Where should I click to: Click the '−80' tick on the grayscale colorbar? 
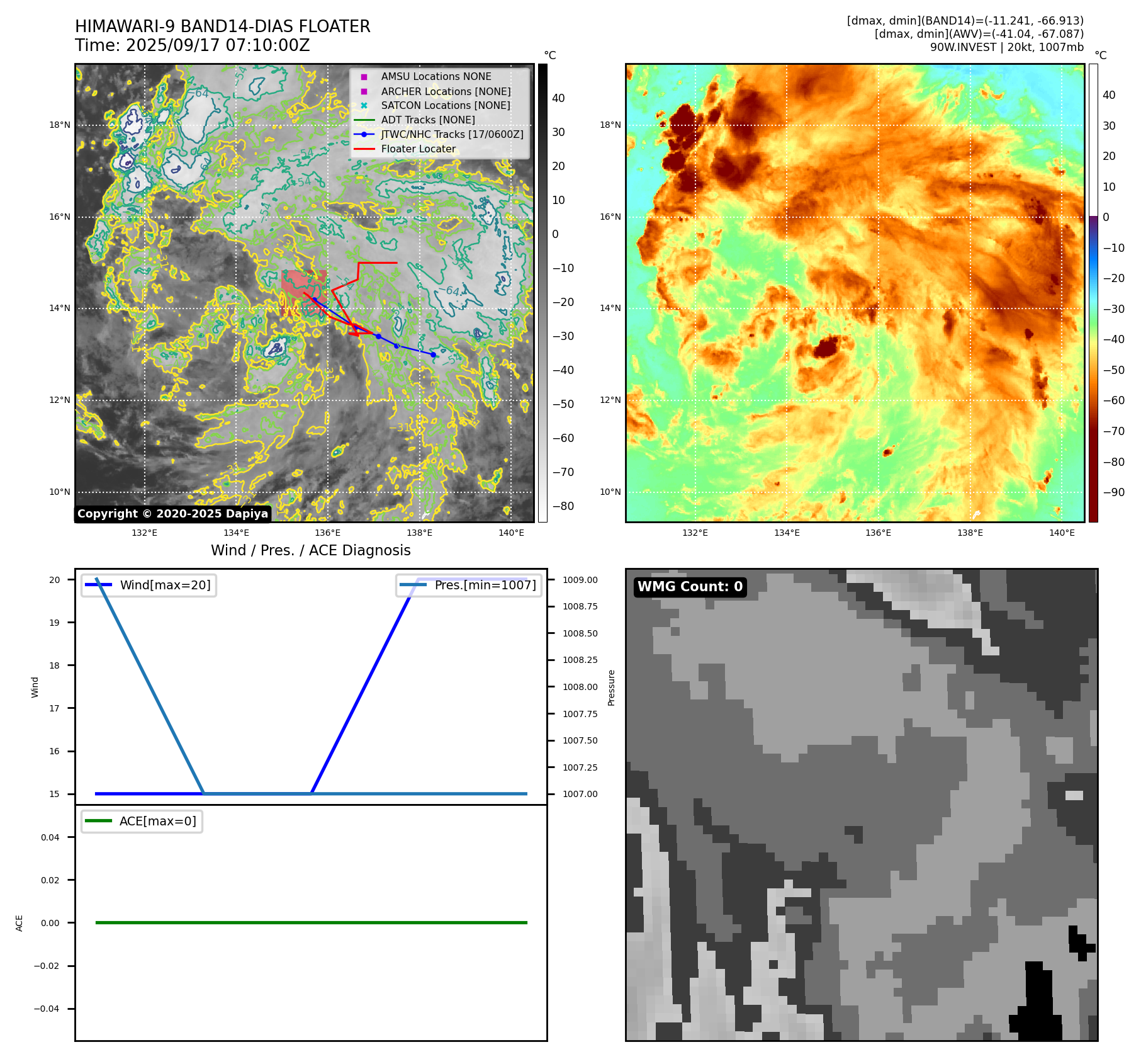click(x=563, y=507)
